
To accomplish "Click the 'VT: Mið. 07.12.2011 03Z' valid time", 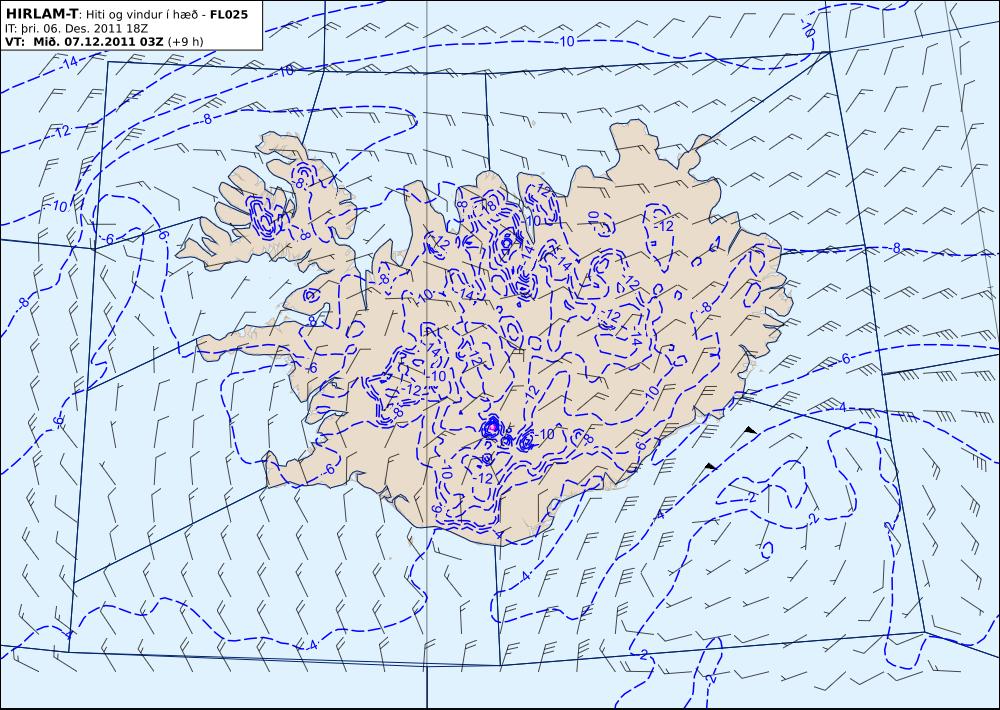I will [84, 42].
